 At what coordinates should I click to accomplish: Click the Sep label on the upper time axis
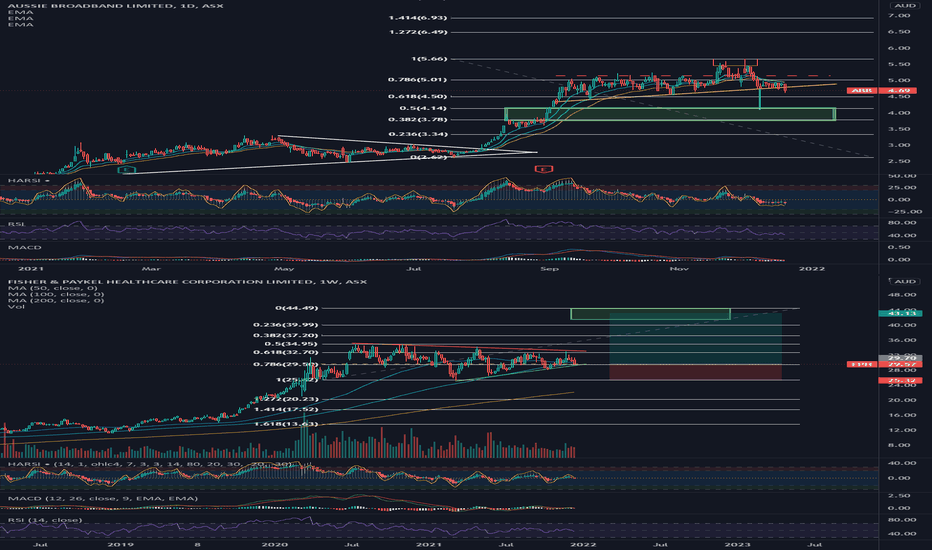click(549, 269)
